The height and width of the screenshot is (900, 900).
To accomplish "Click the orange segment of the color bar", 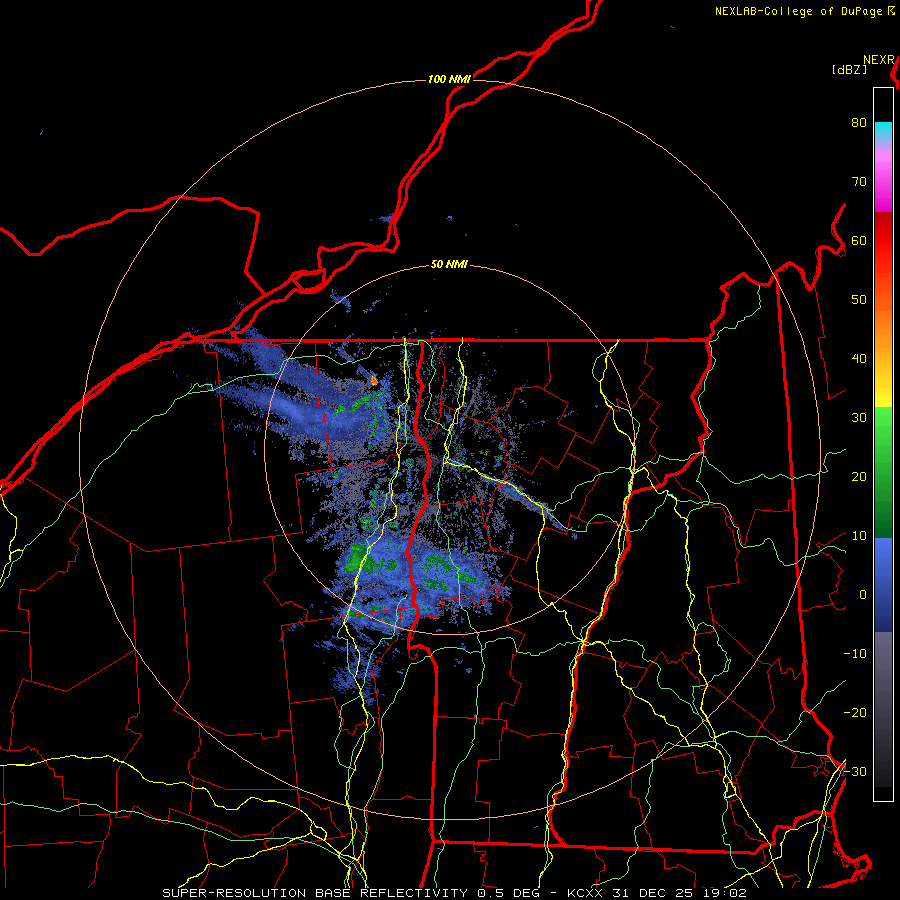I will pyautogui.click(x=883, y=323).
